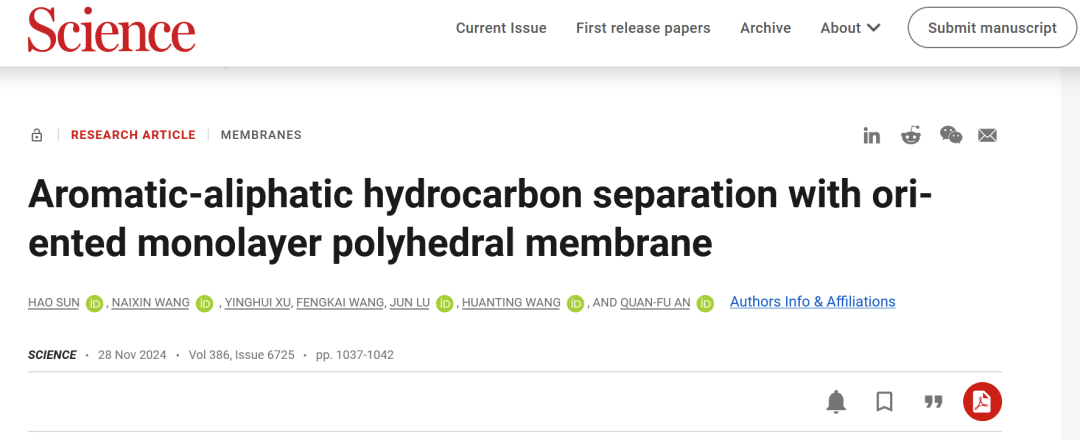The width and height of the screenshot is (1080, 440).
Task: Open Authors Info & Affiliations link
Action: tap(813, 302)
